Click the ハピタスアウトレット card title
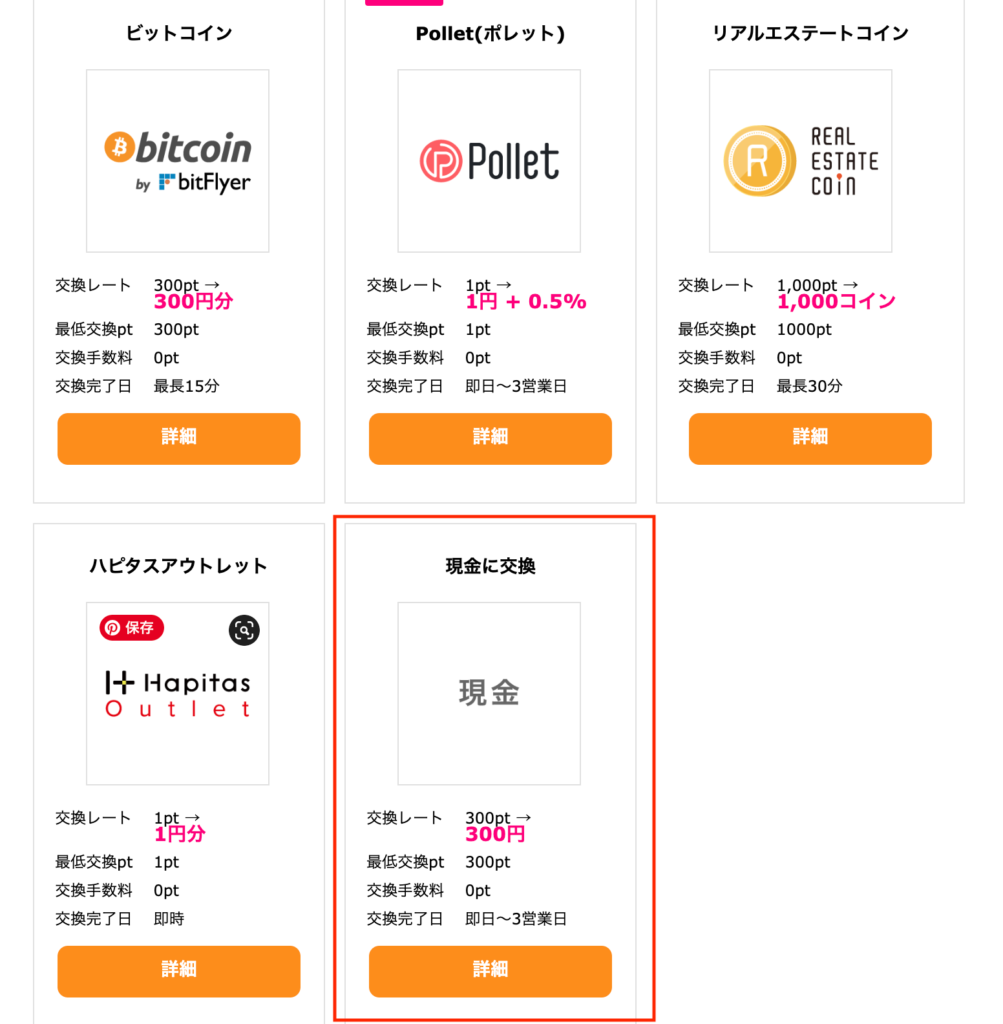Viewport: 1003px width, 1024px height. click(x=179, y=566)
